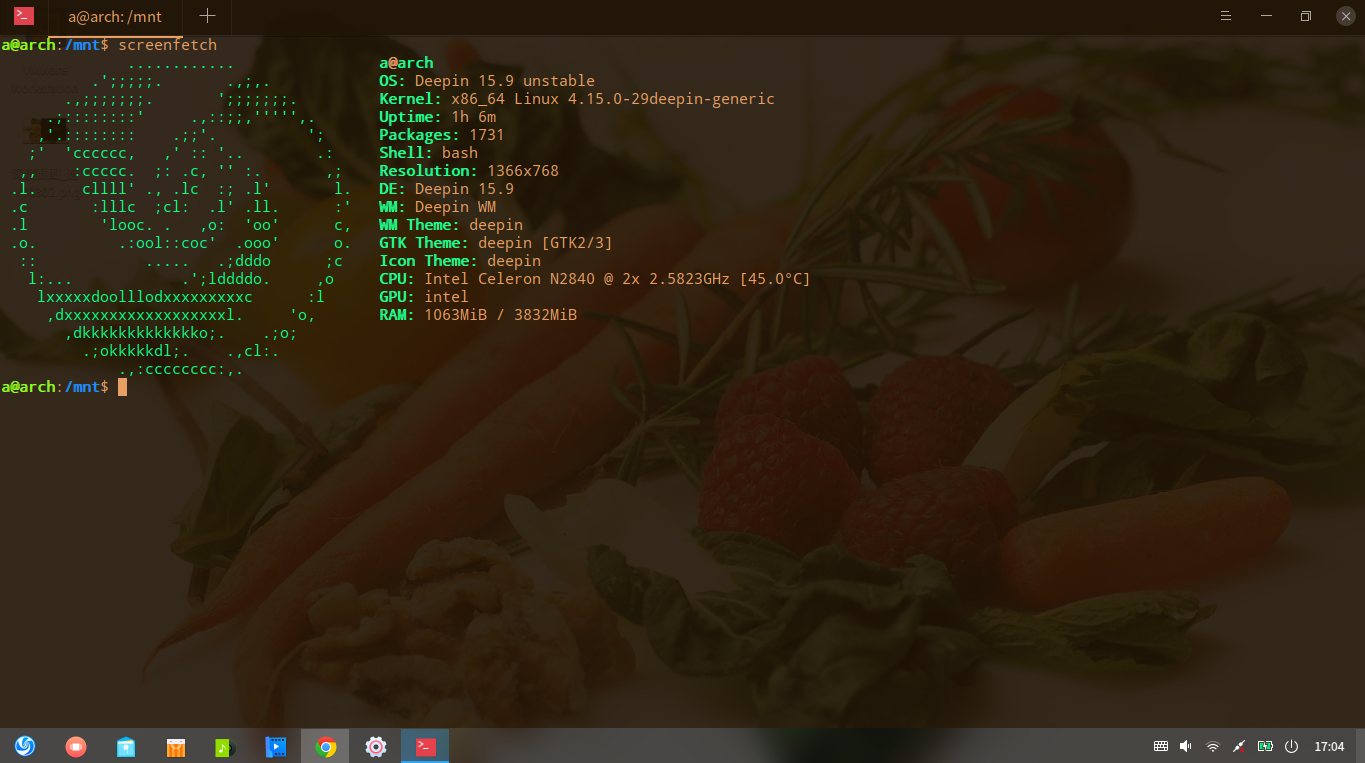Click the Resolution value '1366x768'
Viewport: 1365px width, 763px height.
[523, 171]
